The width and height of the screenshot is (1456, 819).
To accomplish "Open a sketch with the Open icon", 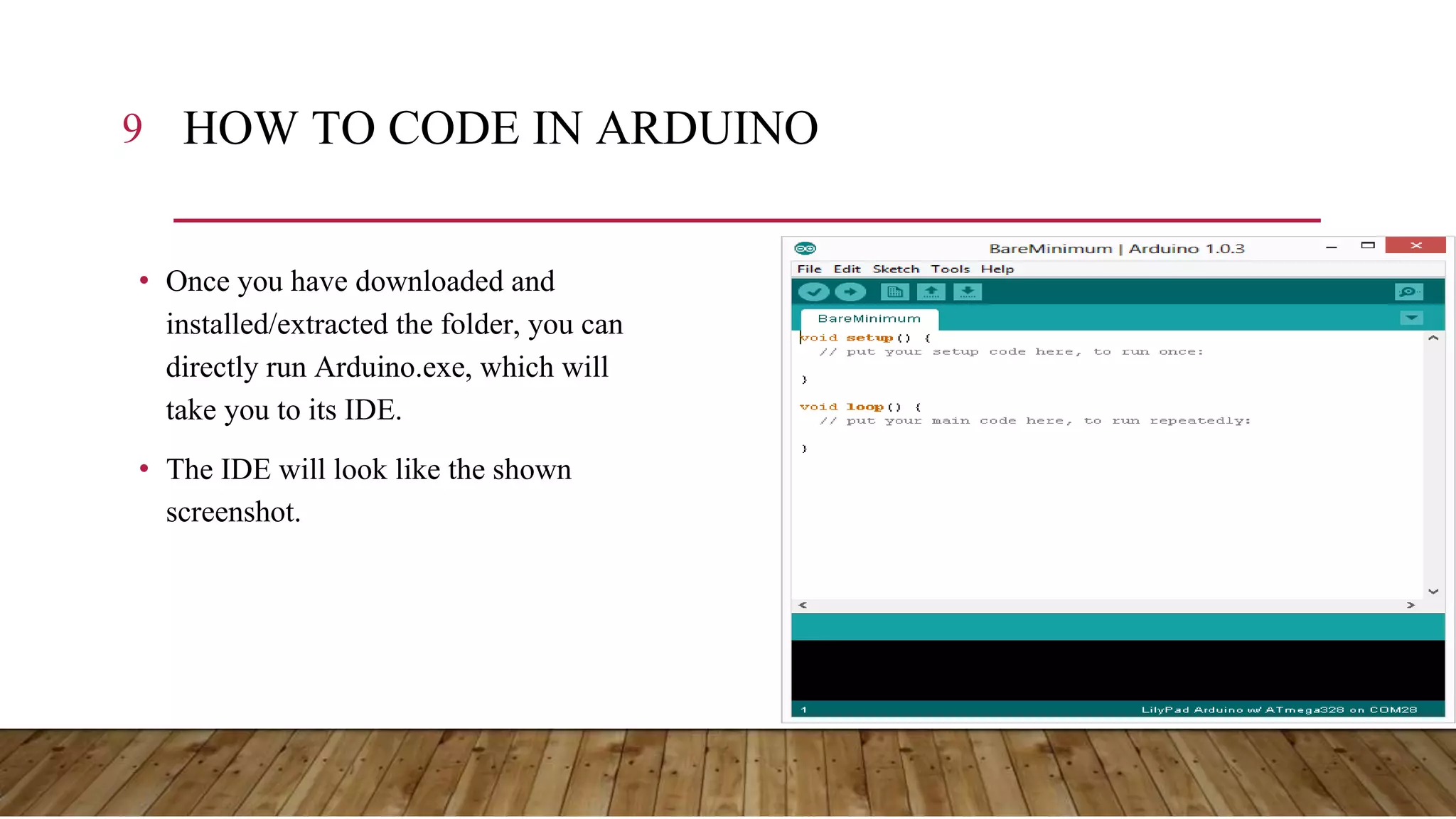I will click(931, 292).
